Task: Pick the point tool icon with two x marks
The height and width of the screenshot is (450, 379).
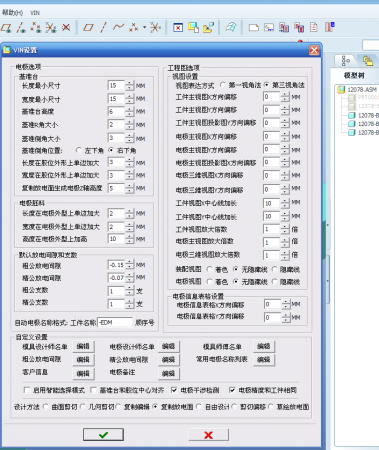Action: [36, 28]
